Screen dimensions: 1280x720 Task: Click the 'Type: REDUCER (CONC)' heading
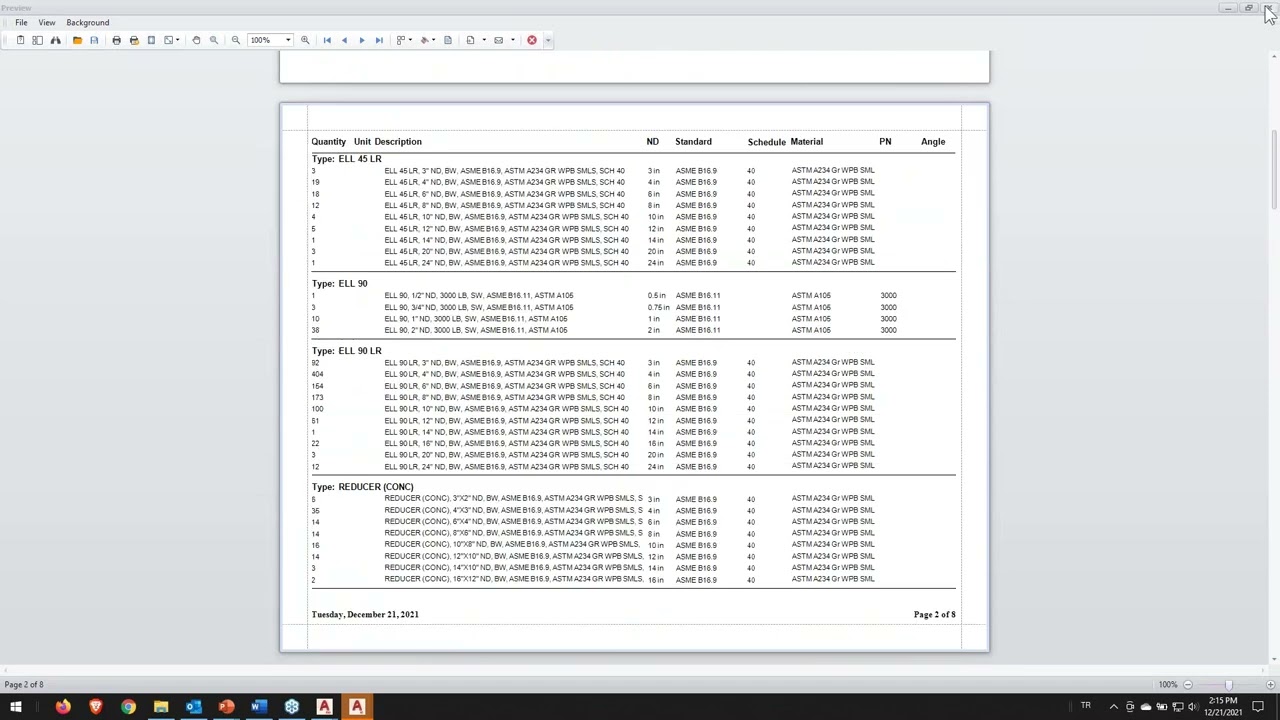click(362, 487)
